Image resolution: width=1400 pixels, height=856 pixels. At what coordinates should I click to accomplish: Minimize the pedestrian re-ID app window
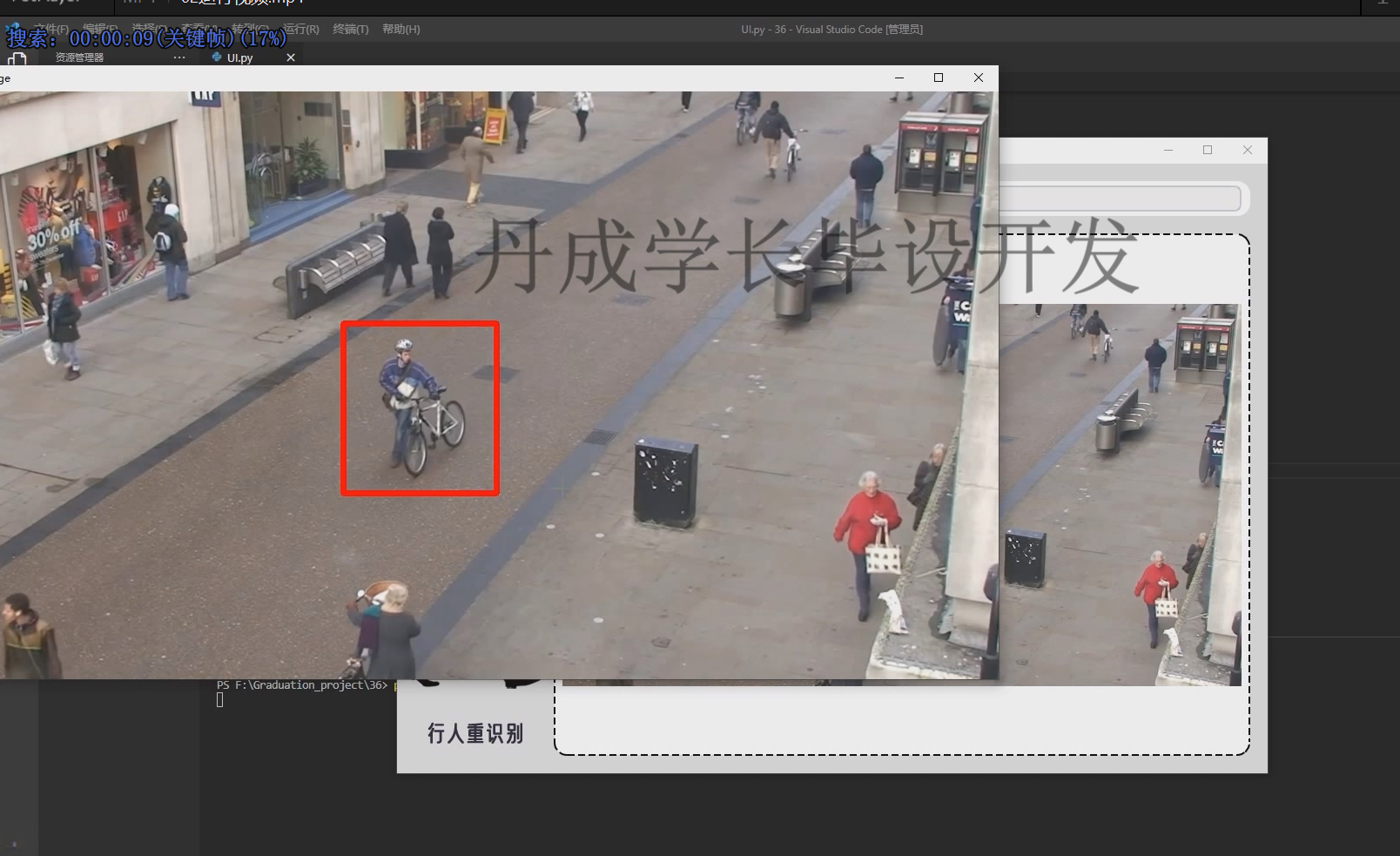(x=1168, y=150)
